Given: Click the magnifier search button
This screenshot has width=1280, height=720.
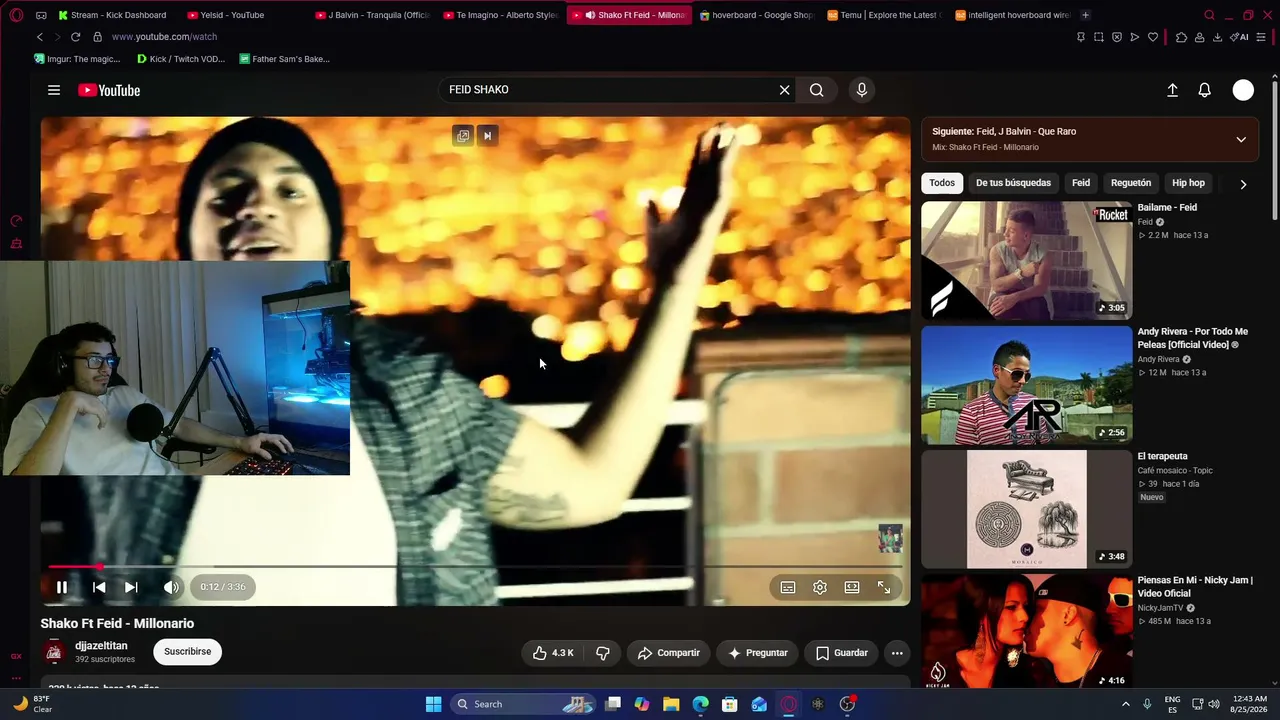Looking at the screenshot, I should (817, 90).
